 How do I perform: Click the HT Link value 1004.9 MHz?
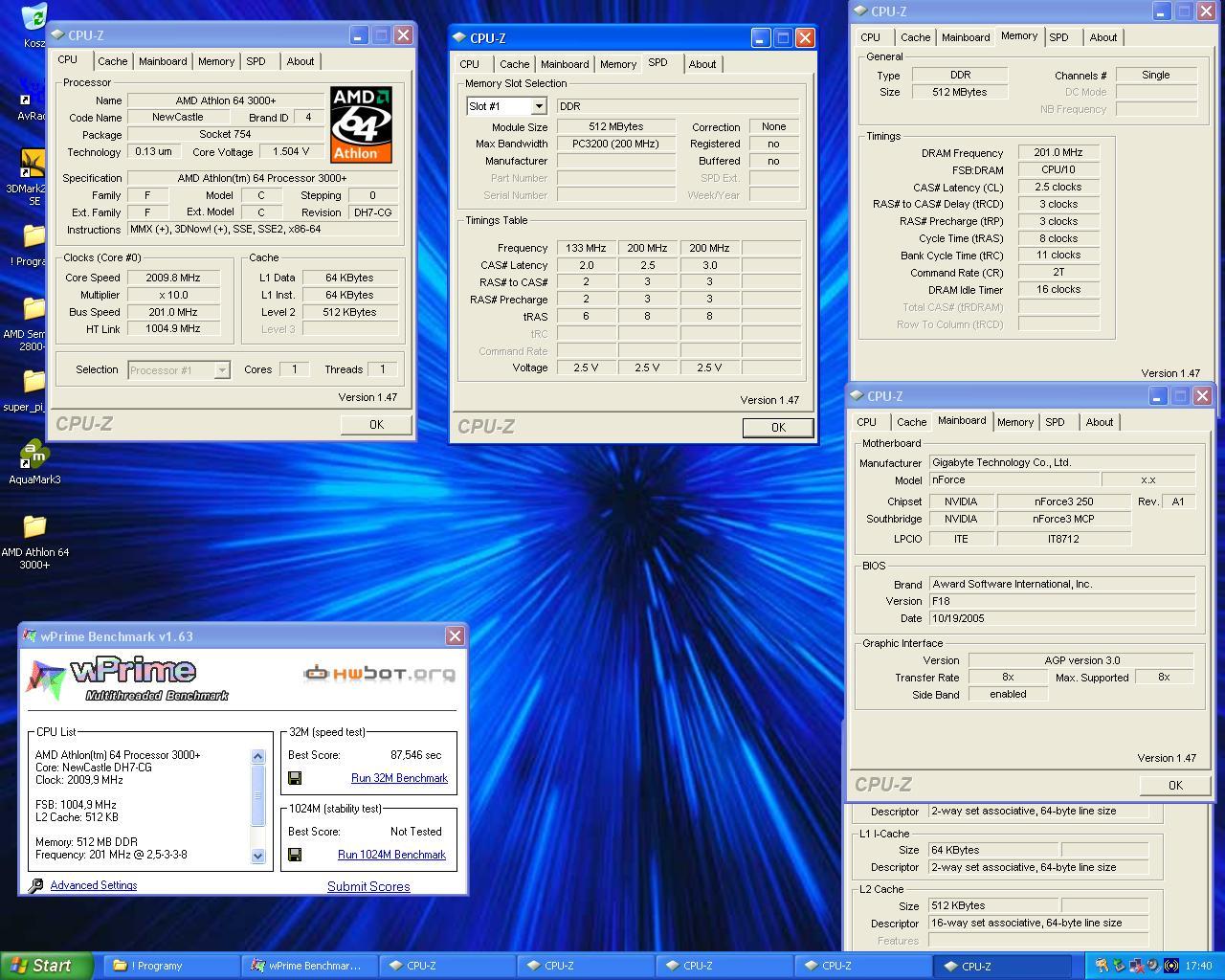(173, 329)
